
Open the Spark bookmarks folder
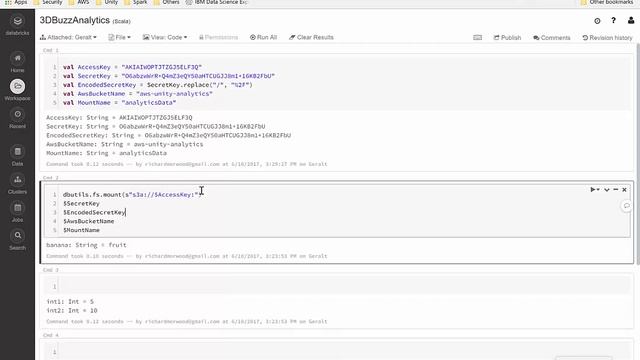point(136,2)
